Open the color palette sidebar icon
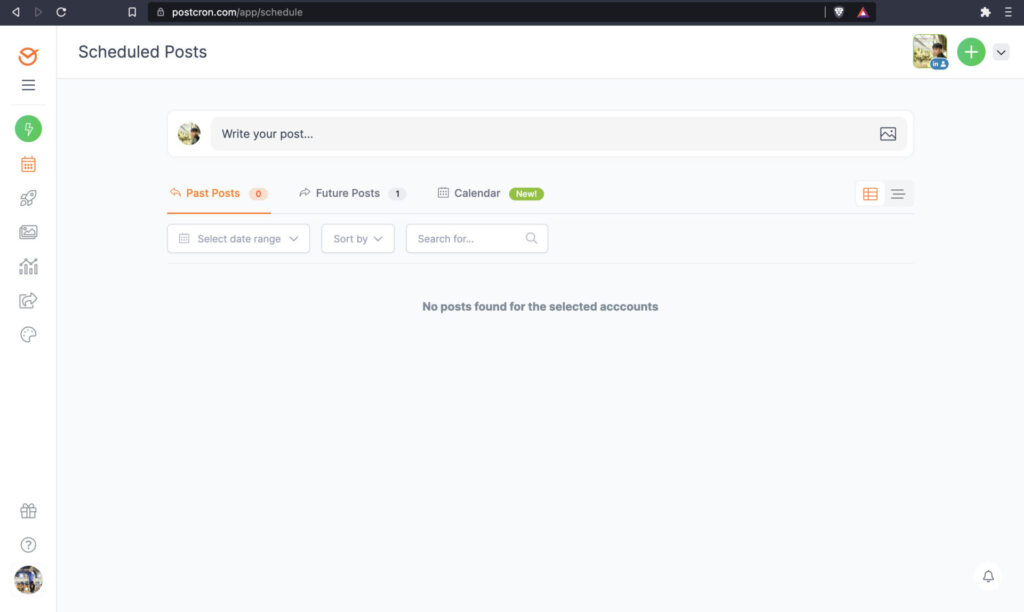This screenshot has width=1024, height=612. 28,335
